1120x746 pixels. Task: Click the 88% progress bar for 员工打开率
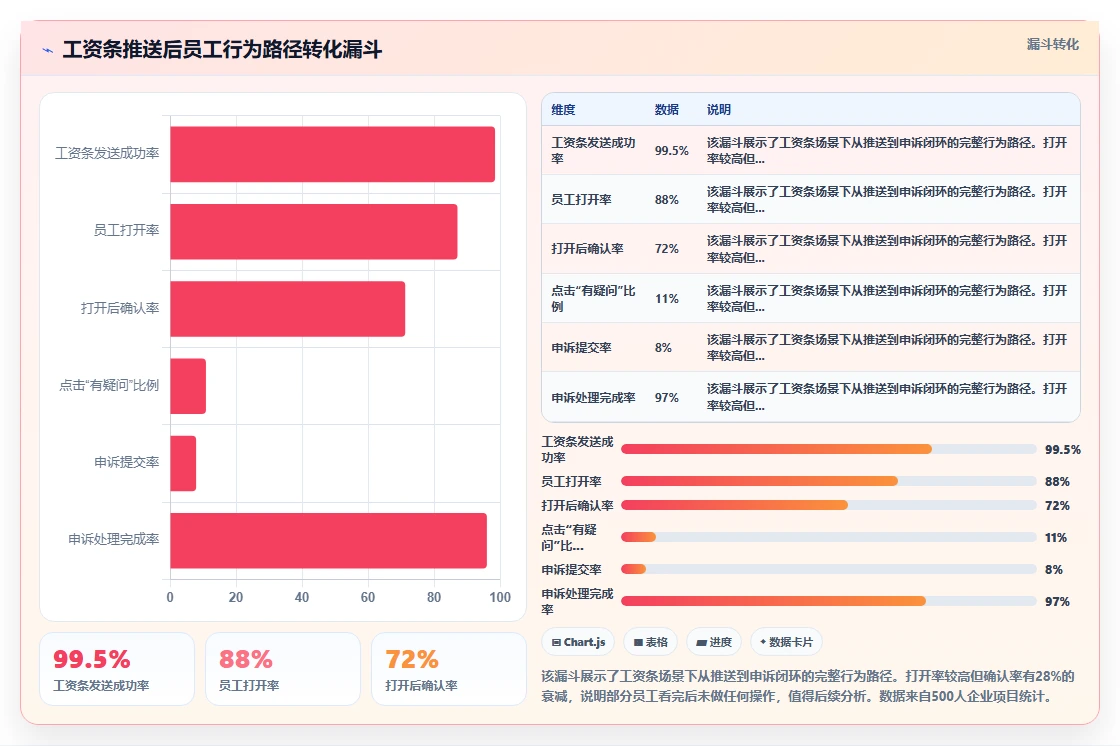[x=829, y=481]
